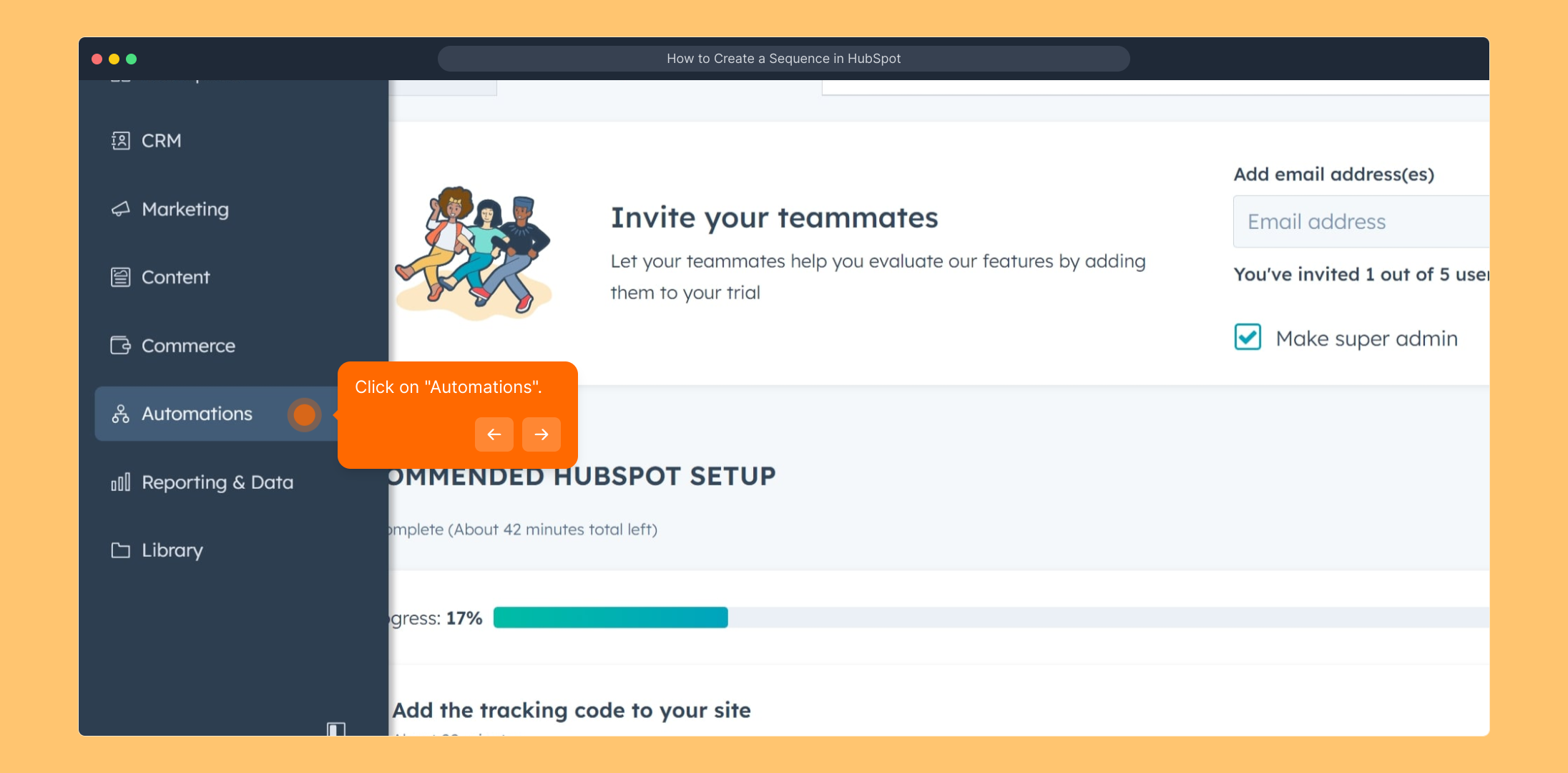Click the sidebar collapse icon at bottom

(336, 729)
